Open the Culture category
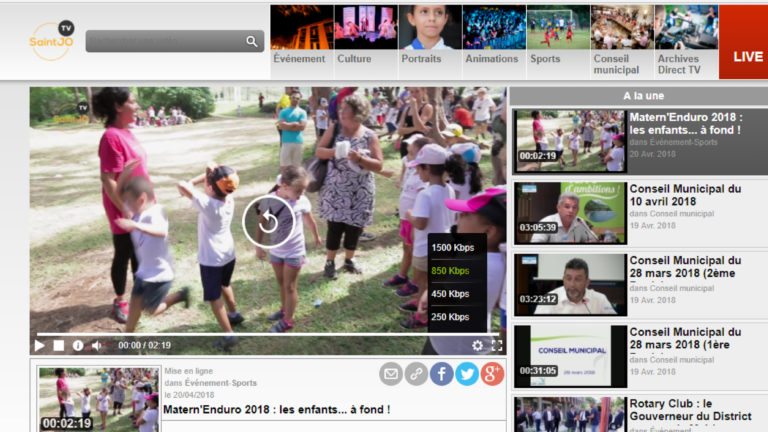The height and width of the screenshot is (432, 768). (354, 59)
